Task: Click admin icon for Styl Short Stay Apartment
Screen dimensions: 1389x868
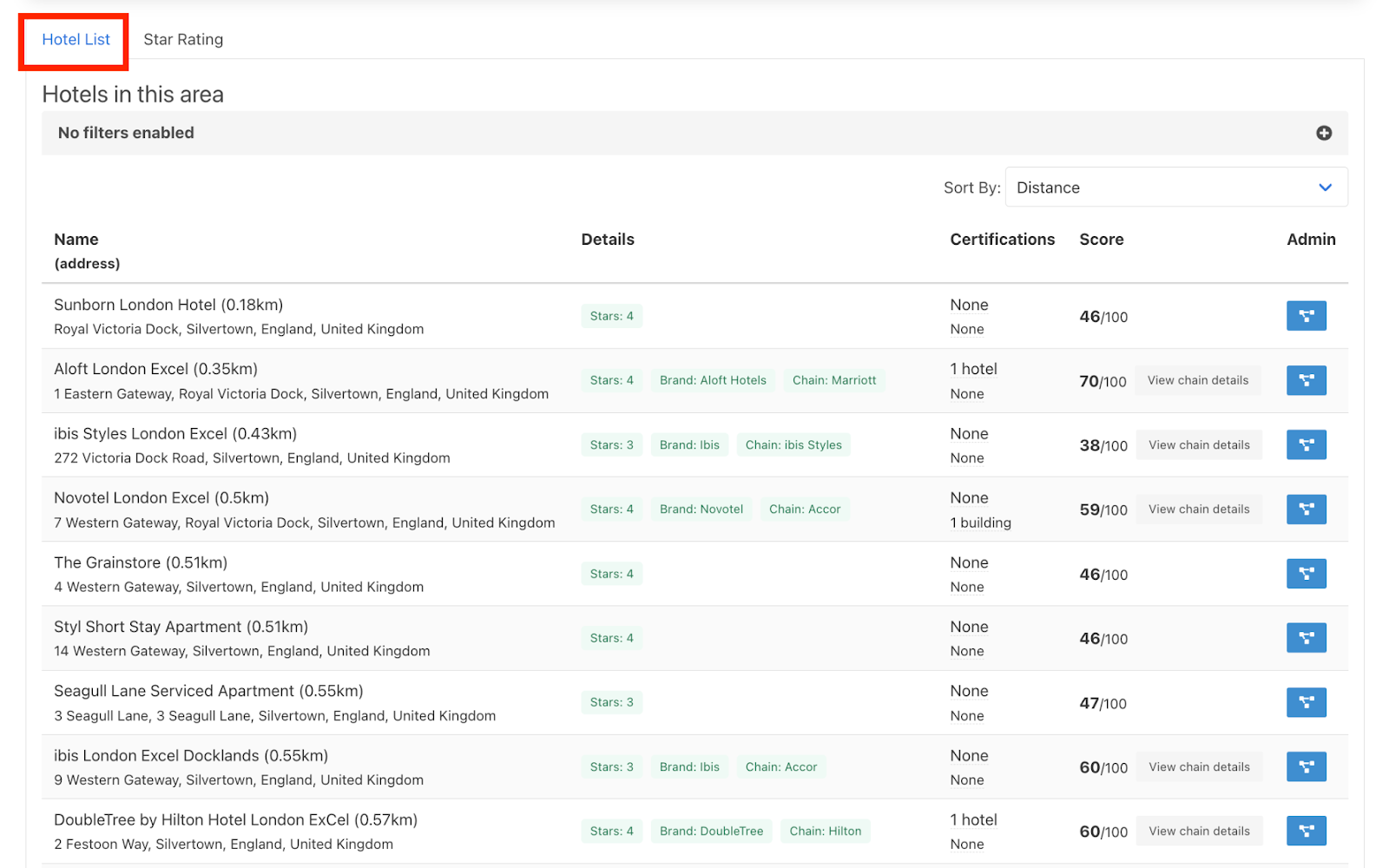Action: (x=1306, y=638)
